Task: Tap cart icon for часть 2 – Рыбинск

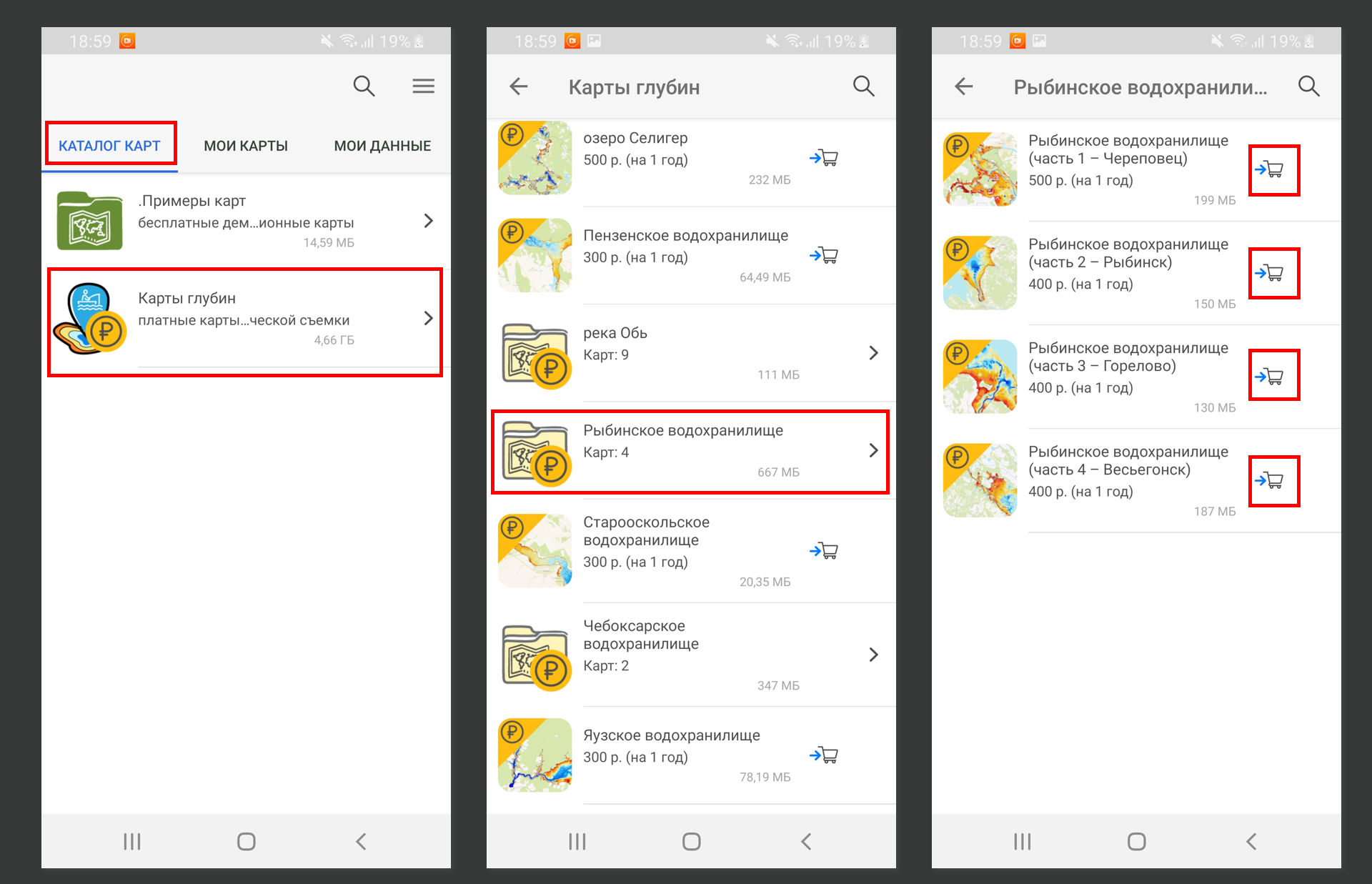Action: click(1270, 273)
